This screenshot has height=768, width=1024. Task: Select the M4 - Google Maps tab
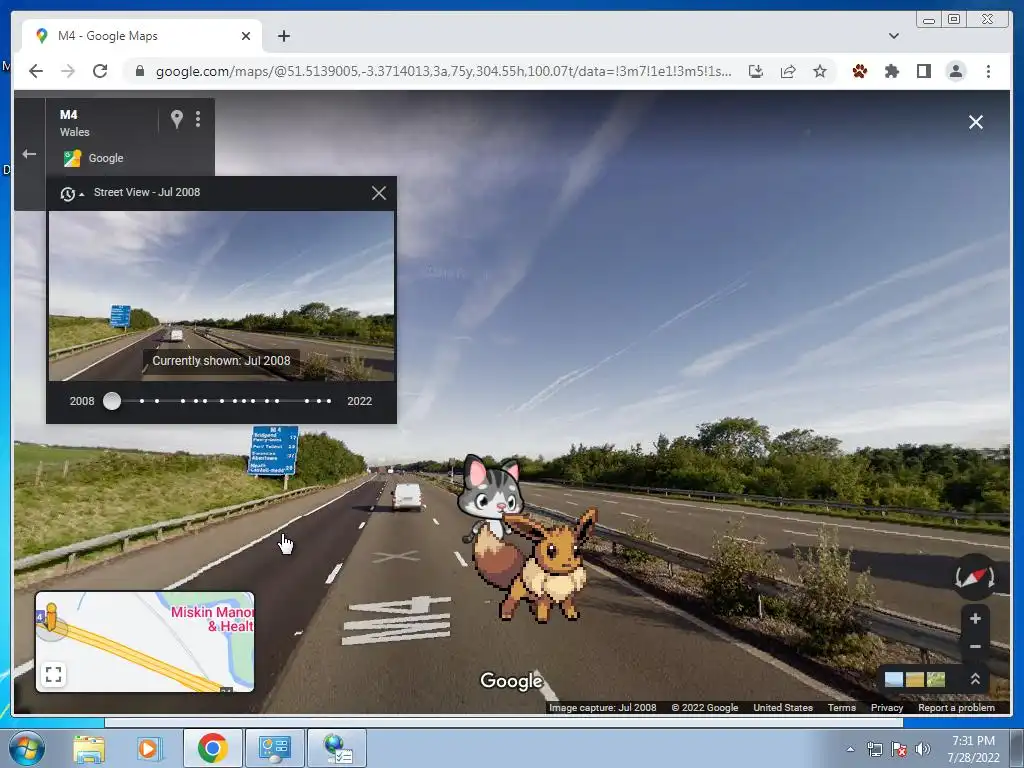point(142,36)
